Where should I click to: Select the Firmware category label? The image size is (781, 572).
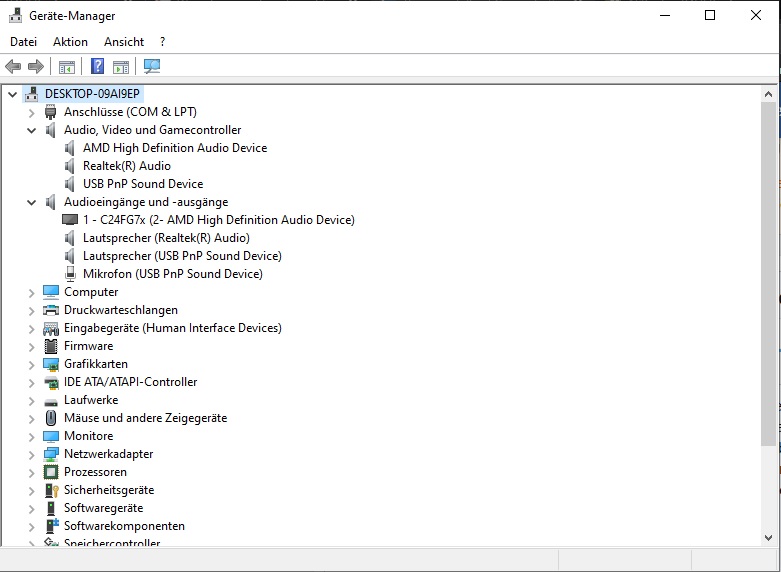[x=89, y=346]
